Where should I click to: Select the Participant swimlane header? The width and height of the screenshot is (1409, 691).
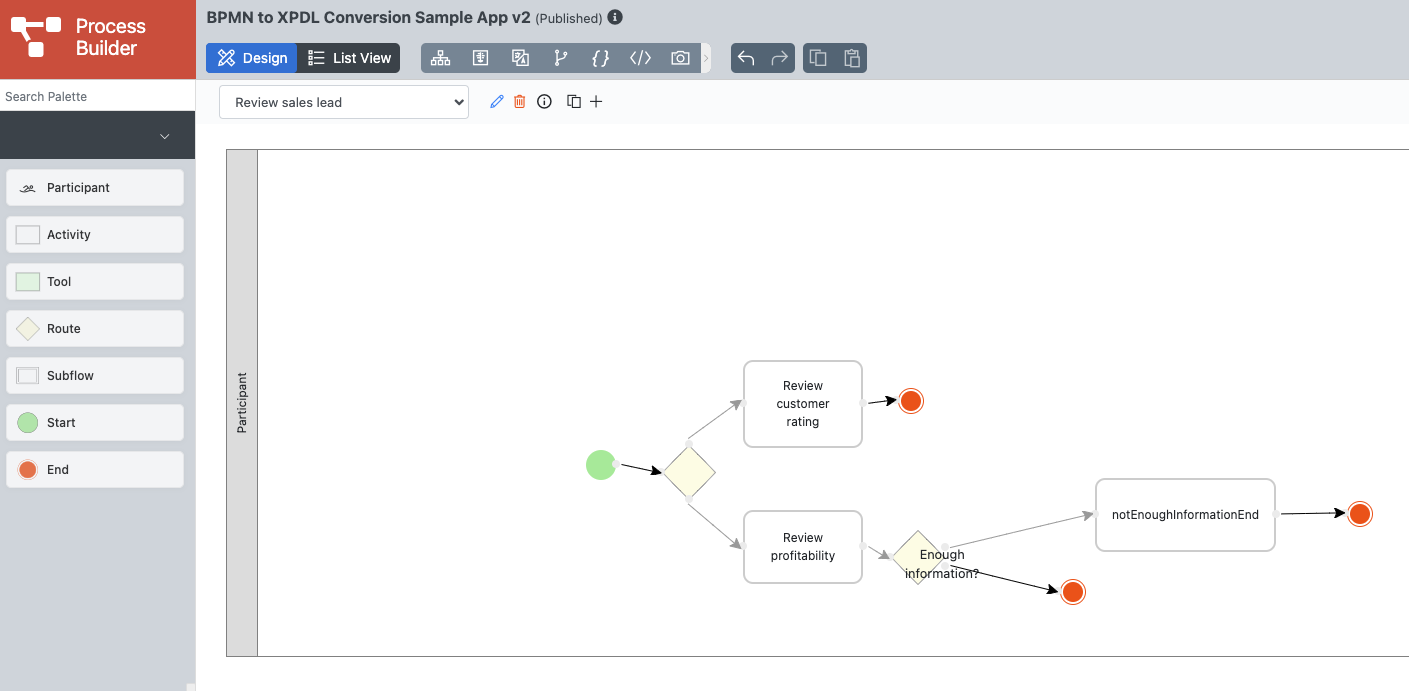point(242,403)
